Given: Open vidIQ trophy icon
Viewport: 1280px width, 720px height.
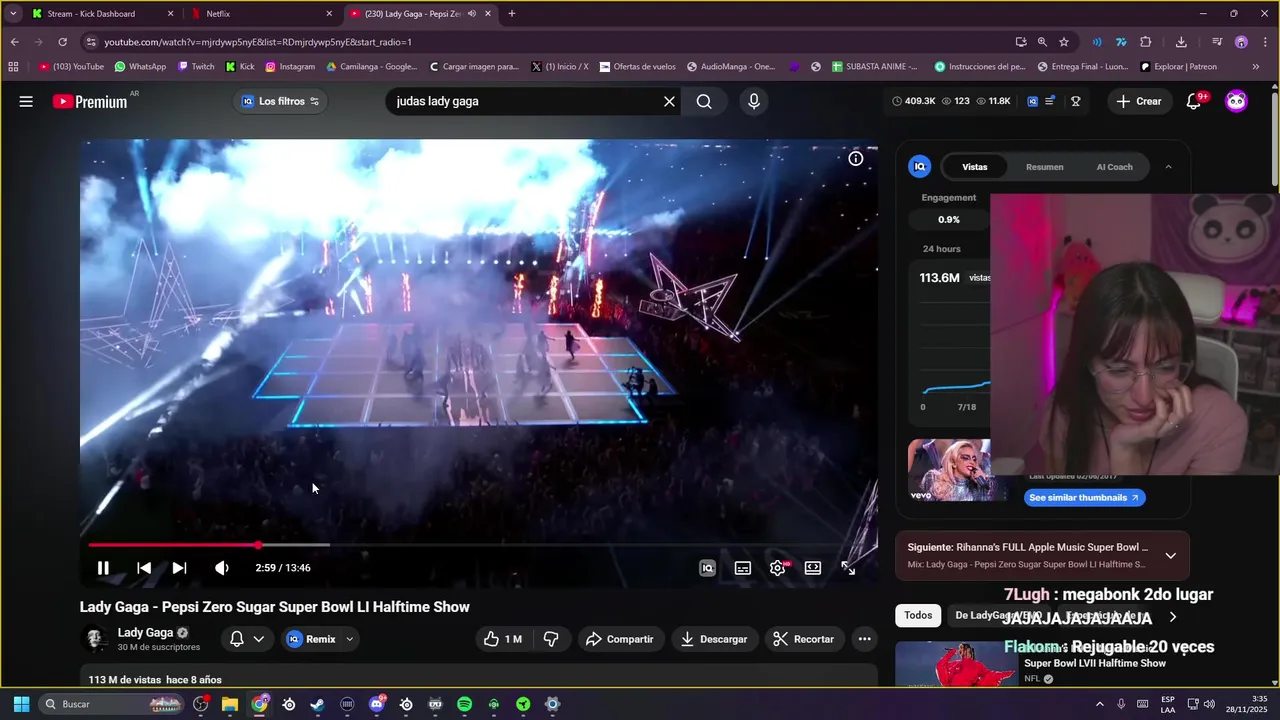Looking at the screenshot, I should [1076, 101].
